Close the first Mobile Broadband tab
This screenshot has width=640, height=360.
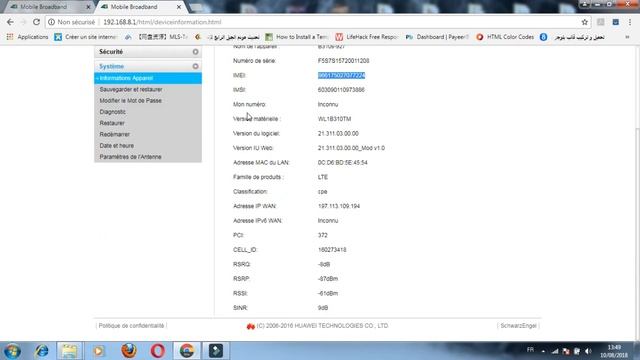coord(88,7)
